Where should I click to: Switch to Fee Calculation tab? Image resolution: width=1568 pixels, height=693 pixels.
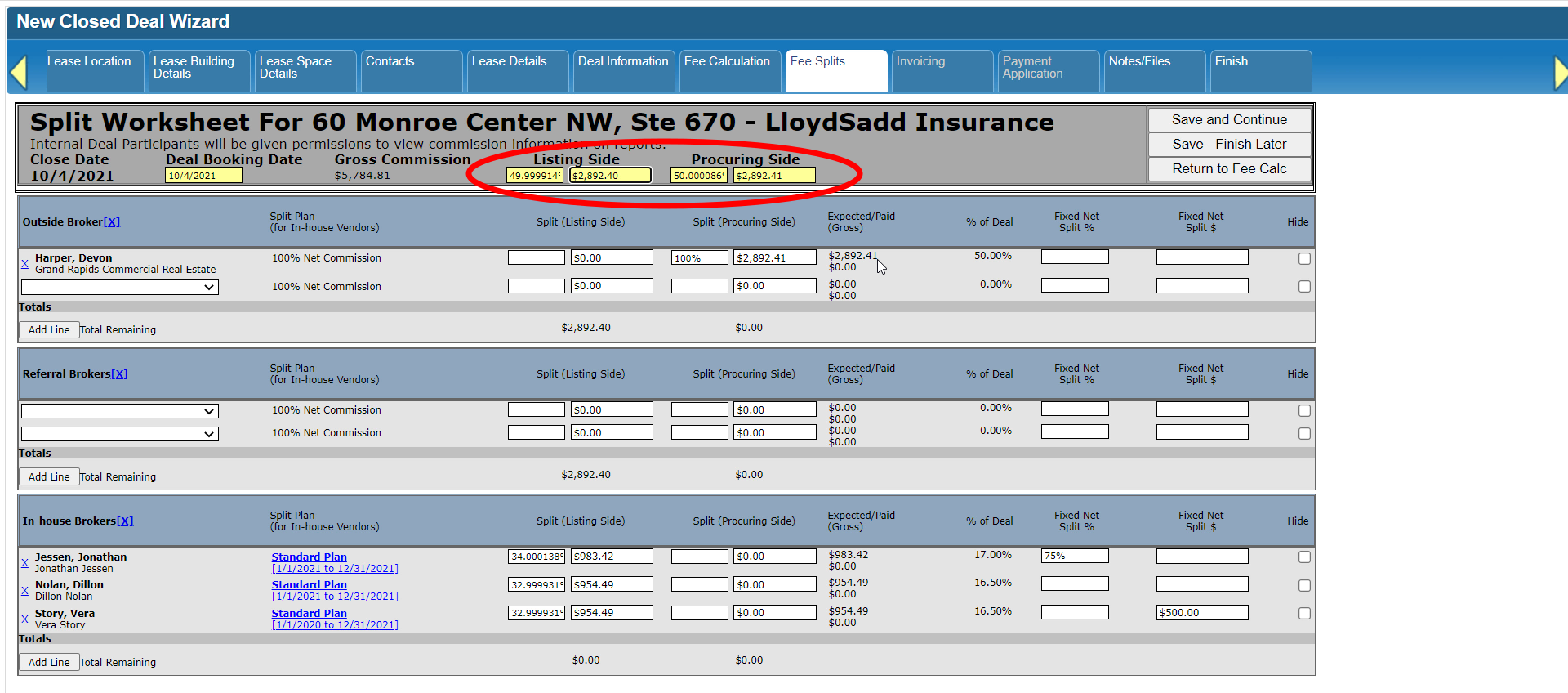pyautogui.click(x=727, y=62)
